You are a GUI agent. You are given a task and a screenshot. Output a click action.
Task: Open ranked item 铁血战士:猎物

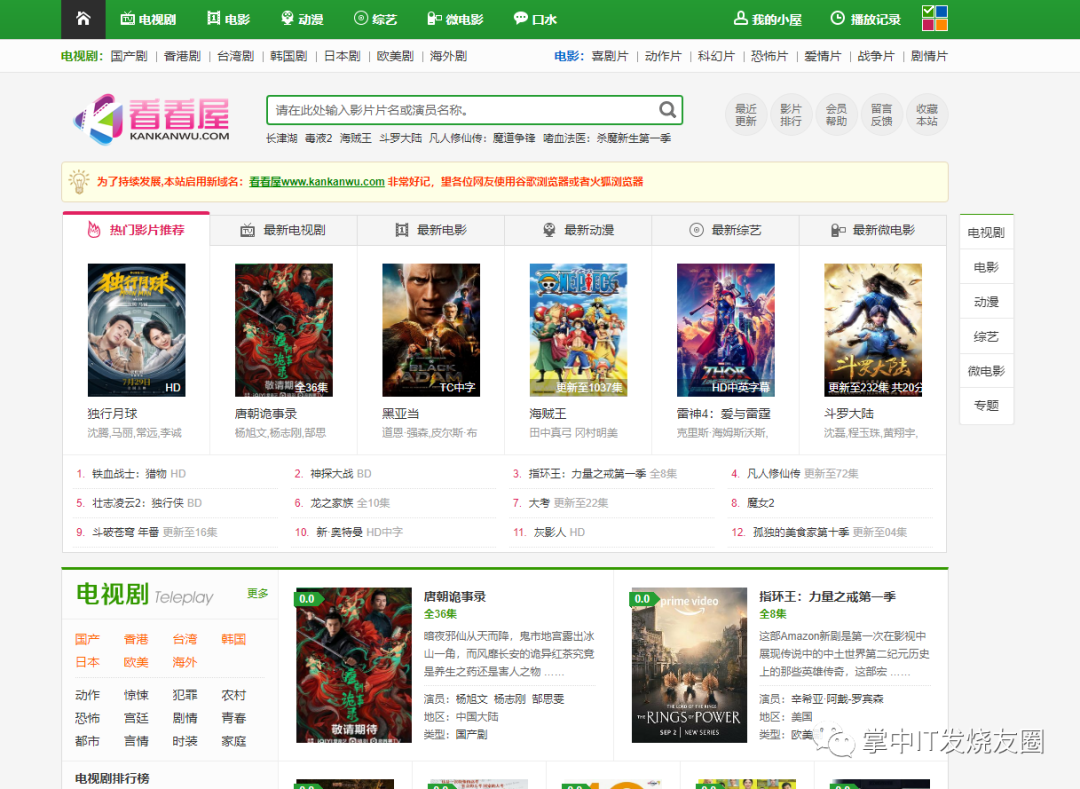pos(129,474)
